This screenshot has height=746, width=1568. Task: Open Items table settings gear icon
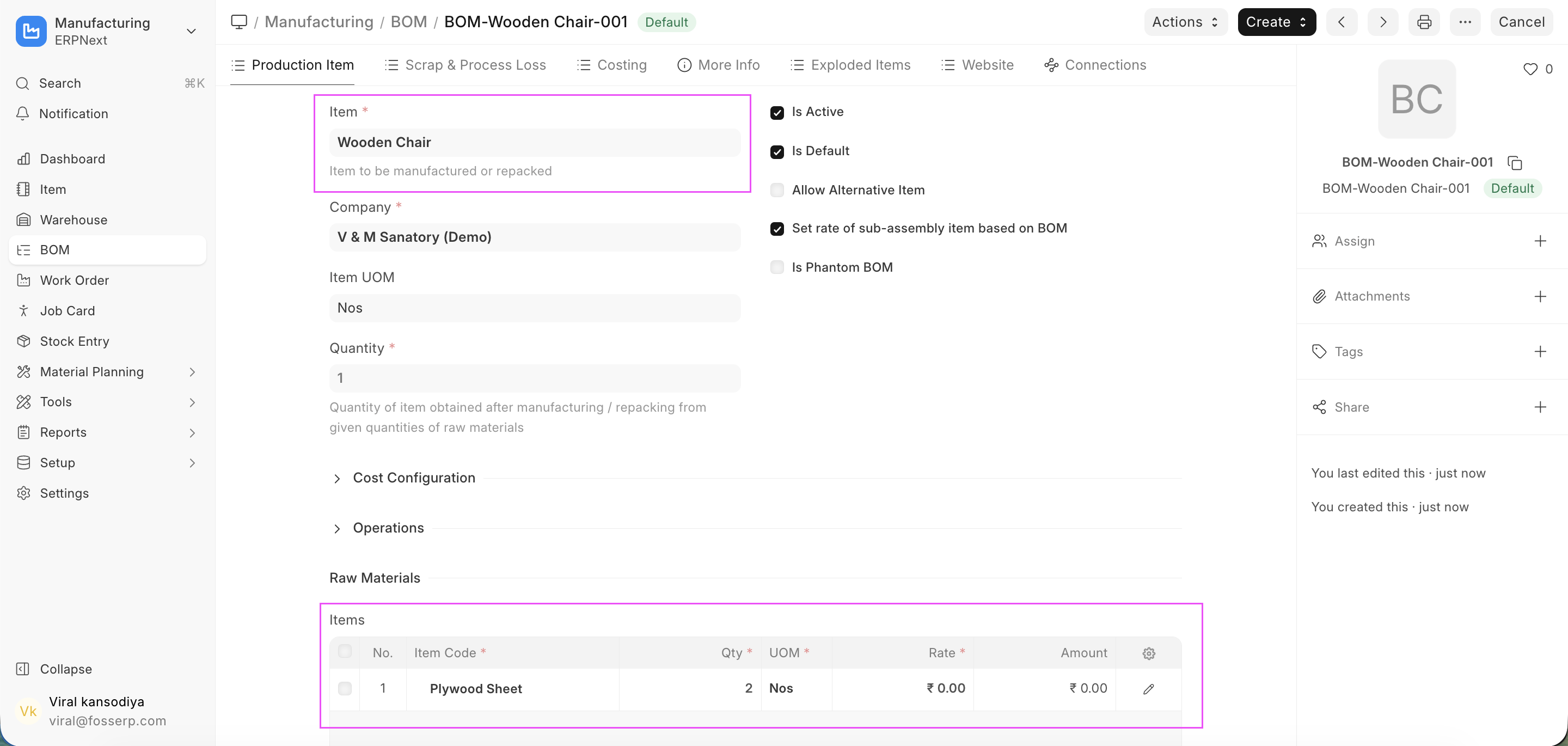coord(1148,653)
